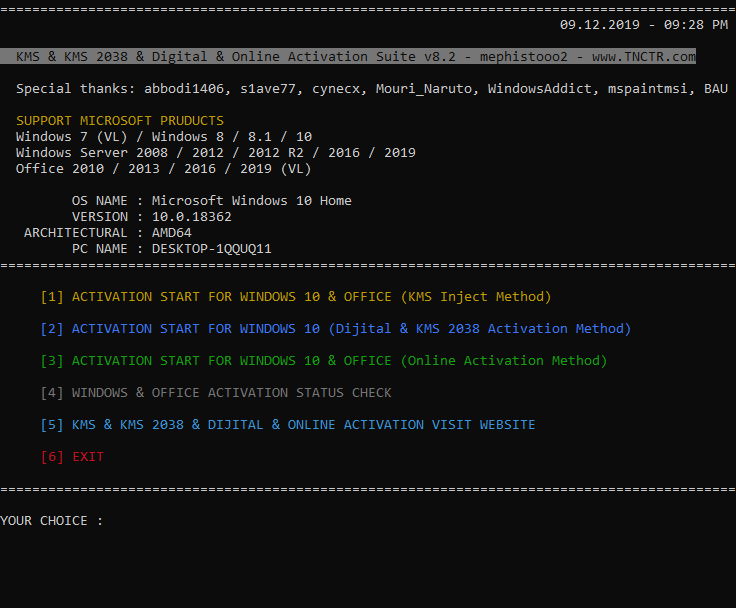
Task: Click the Windows 7 (VL) support line
Action: [x=164, y=137]
